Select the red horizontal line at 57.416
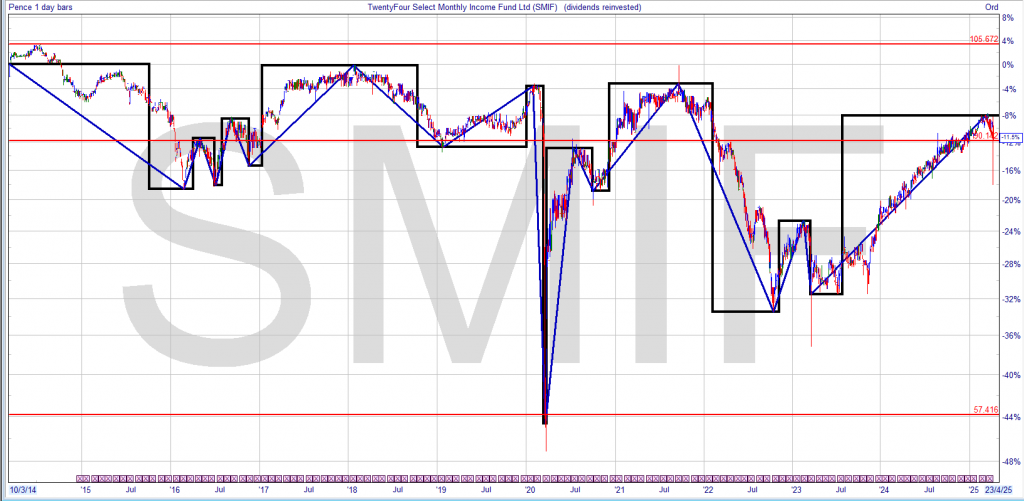1024x501 pixels. (503, 415)
